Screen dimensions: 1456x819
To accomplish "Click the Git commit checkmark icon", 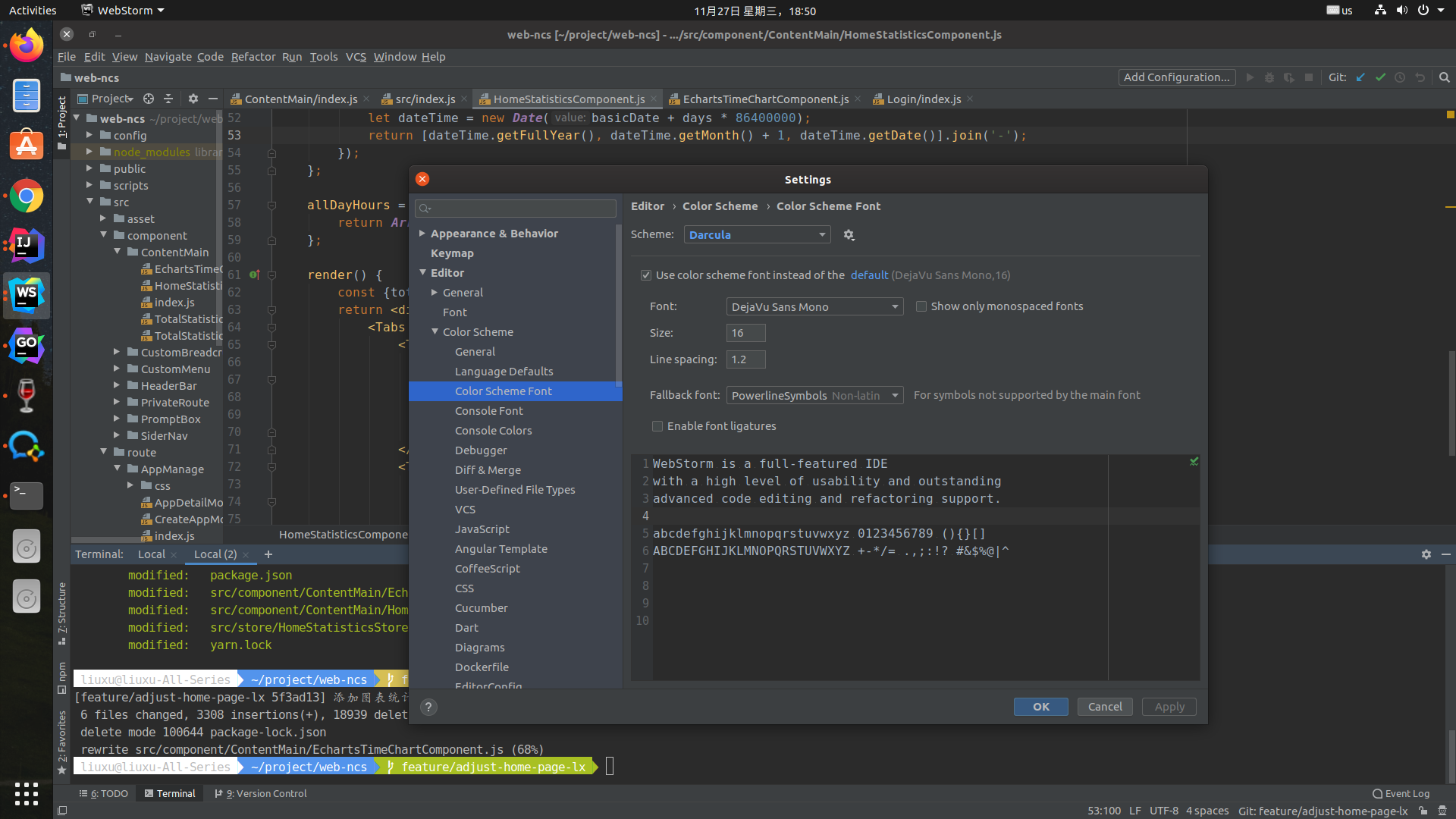I will click(x=1380, y=77).
